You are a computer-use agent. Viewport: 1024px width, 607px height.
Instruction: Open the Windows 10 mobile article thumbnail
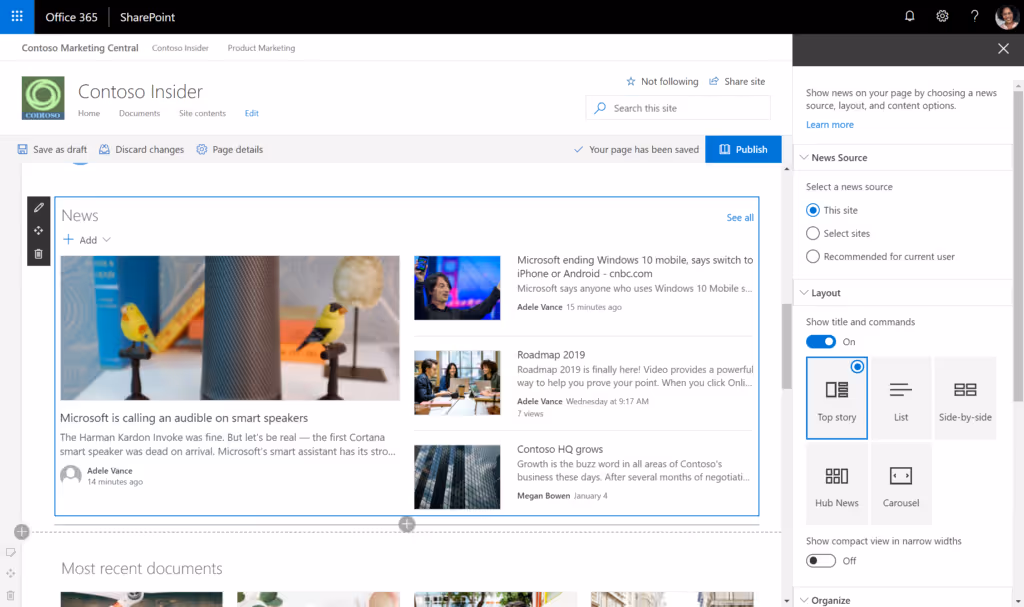coord(457,288)
